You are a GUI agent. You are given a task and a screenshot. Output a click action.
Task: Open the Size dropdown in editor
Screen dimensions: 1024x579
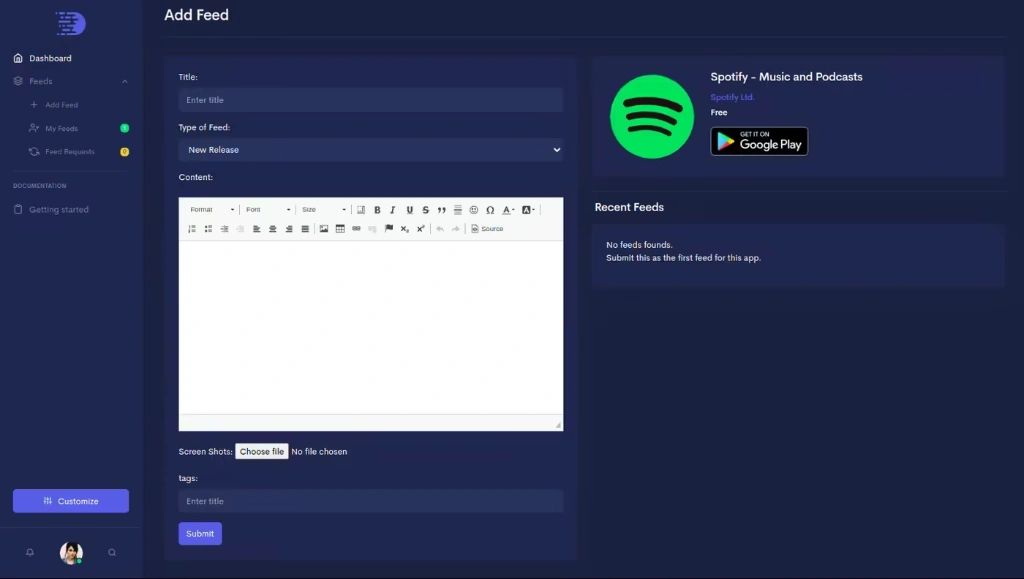pos(324,210)
